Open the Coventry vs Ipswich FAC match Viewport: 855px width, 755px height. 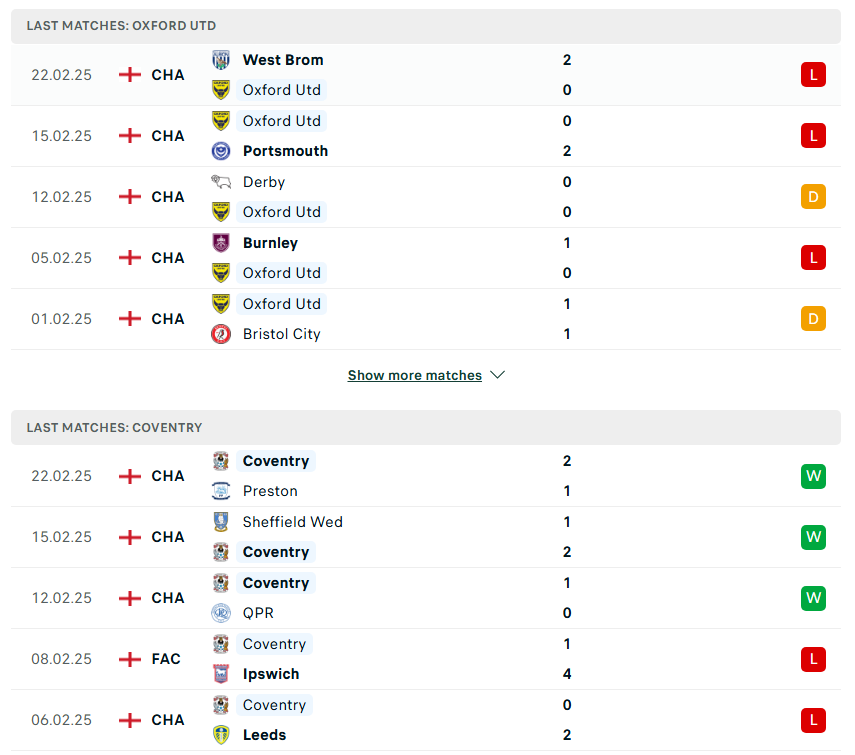pos(426,659)
